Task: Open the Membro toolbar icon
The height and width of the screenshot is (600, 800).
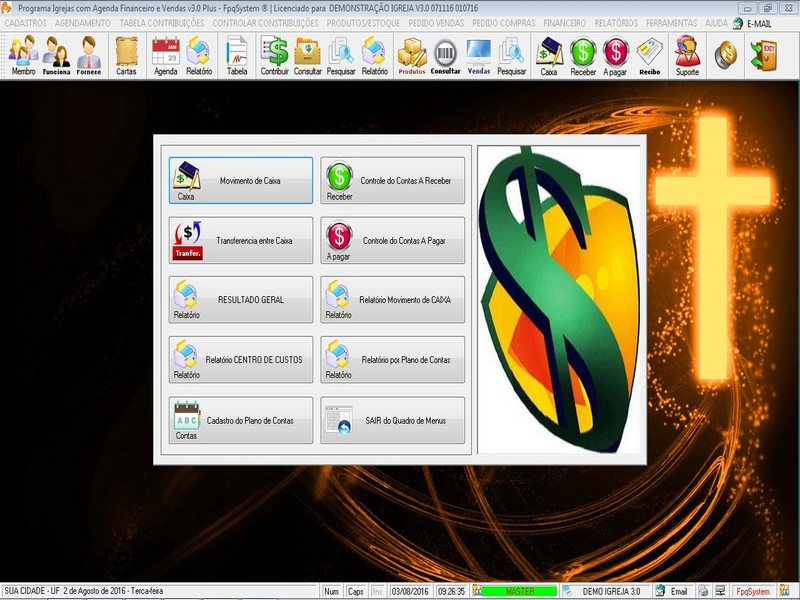Action: pos(23,56)
